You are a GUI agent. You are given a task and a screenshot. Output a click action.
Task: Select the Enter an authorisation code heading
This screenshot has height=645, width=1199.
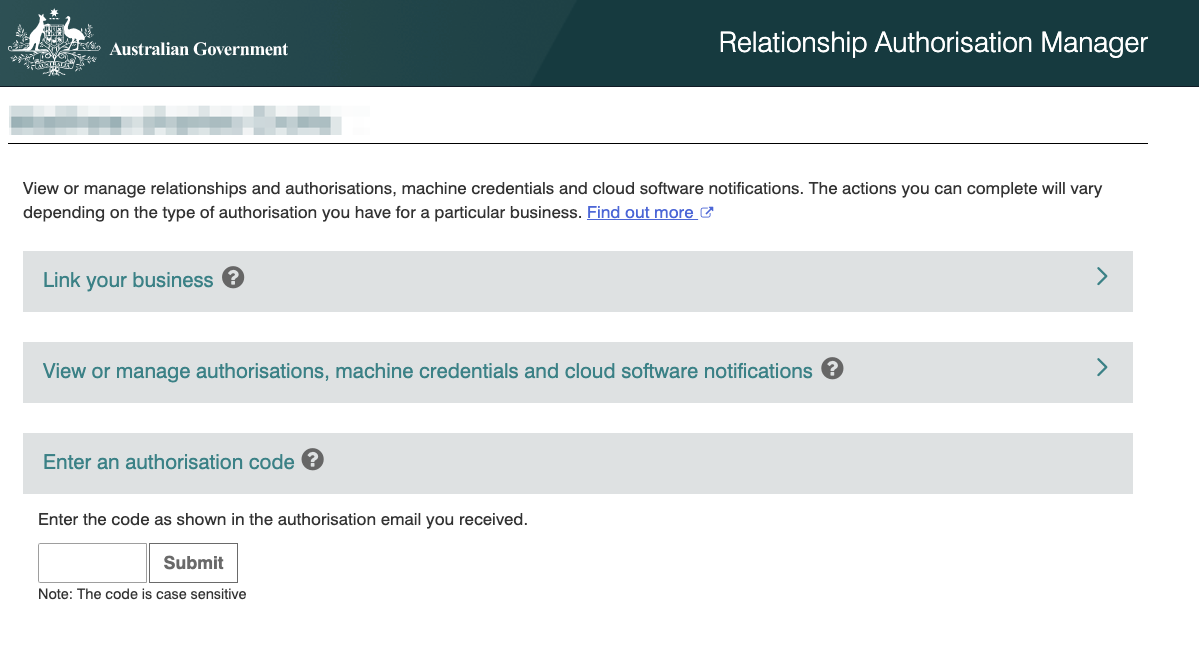(168, 462)
